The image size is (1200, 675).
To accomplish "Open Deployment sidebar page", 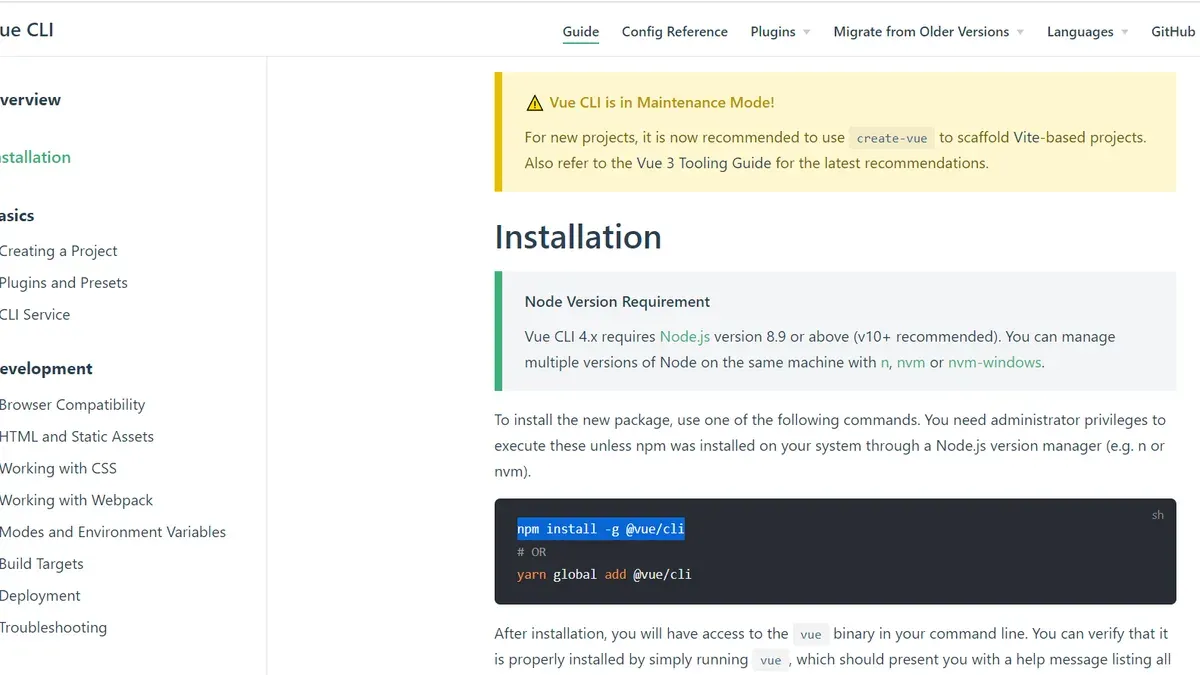I will [40, 596].
